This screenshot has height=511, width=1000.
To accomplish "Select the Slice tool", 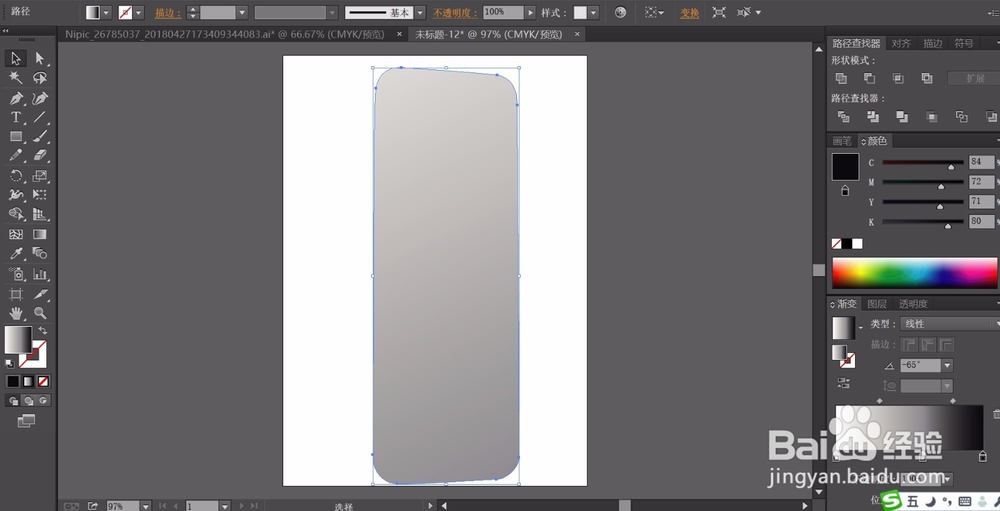I will (x=40, y=294).
